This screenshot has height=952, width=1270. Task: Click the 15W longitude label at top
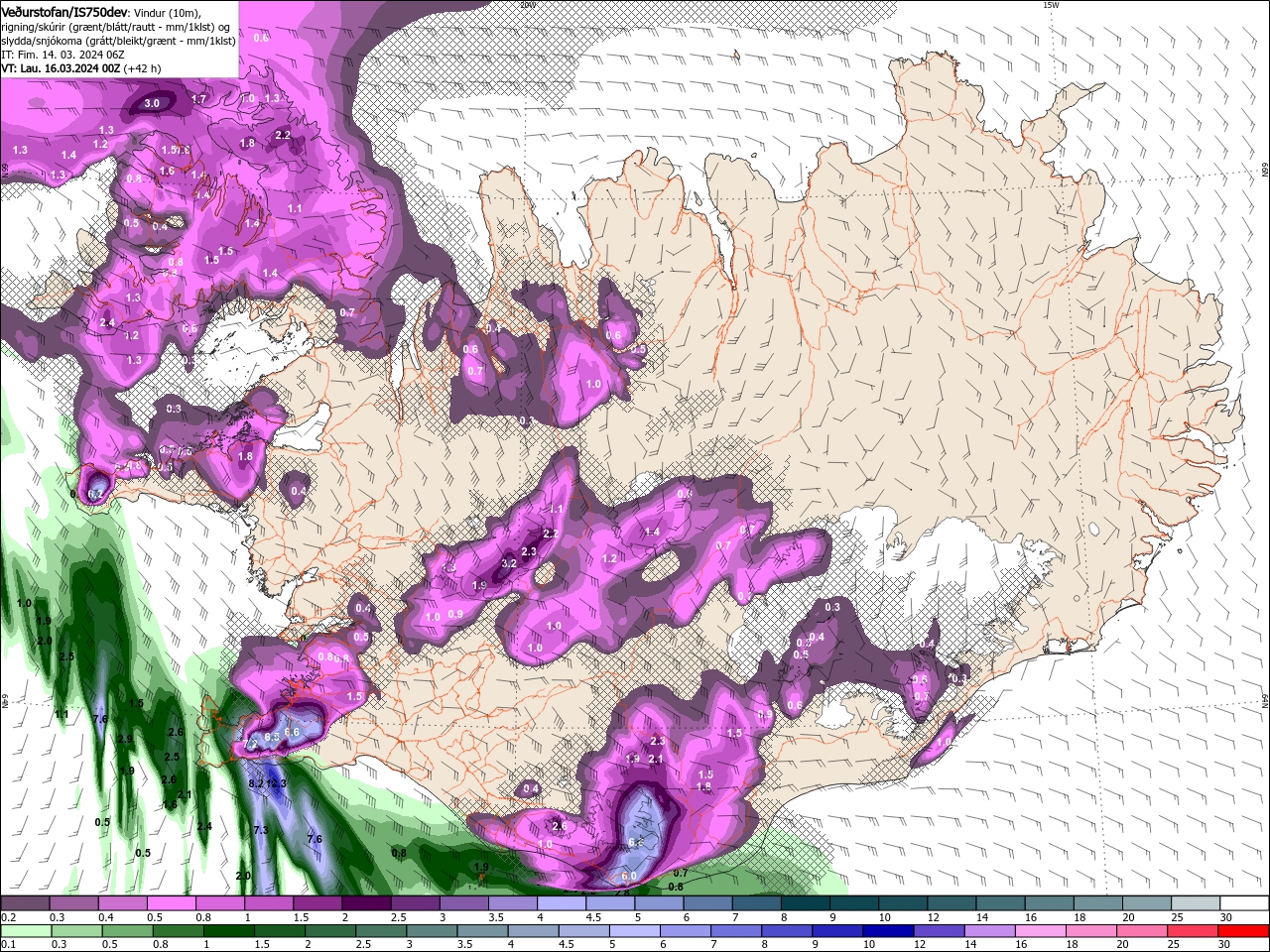(1051, 5)
